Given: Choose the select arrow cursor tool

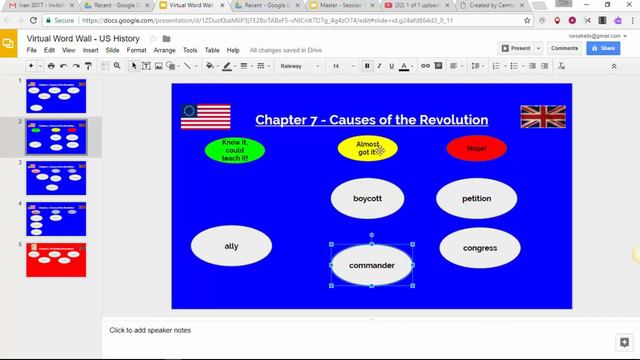Looking at the screenshot, I should coord(133,66).
